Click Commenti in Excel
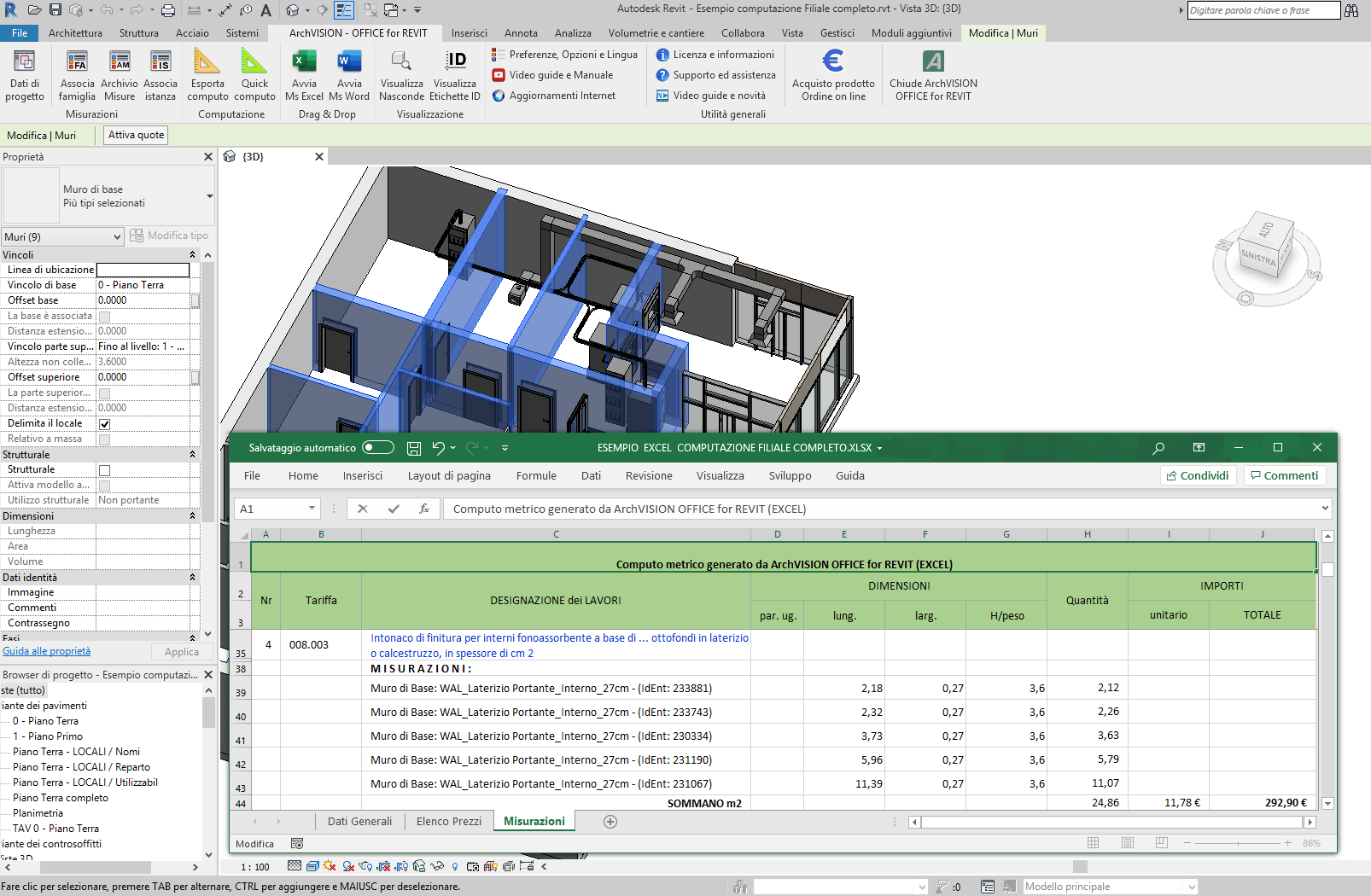This screenshot has height=896, width=1371. point(1284,476)
